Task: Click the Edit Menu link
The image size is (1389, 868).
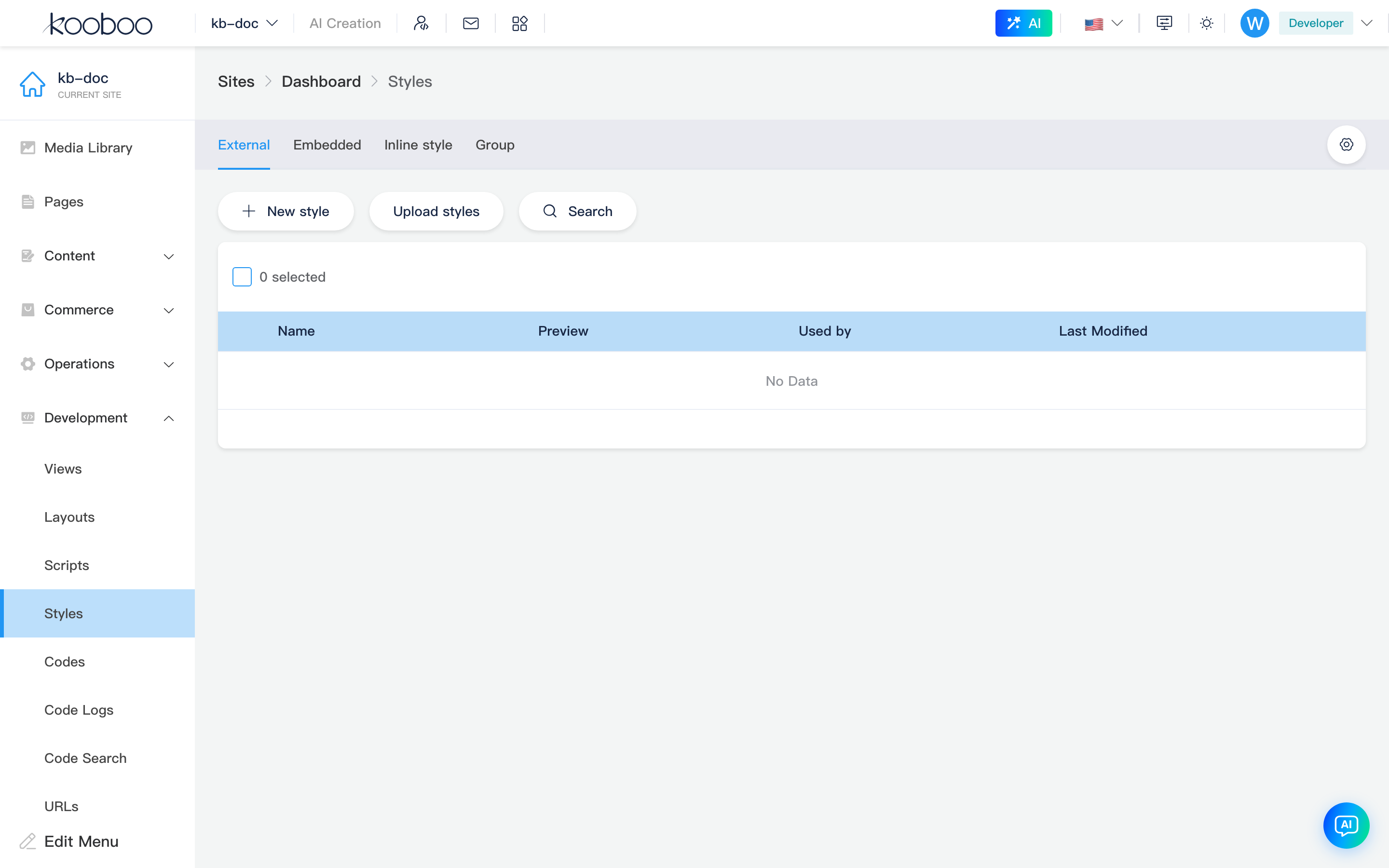Action: [x=81, y=841]
